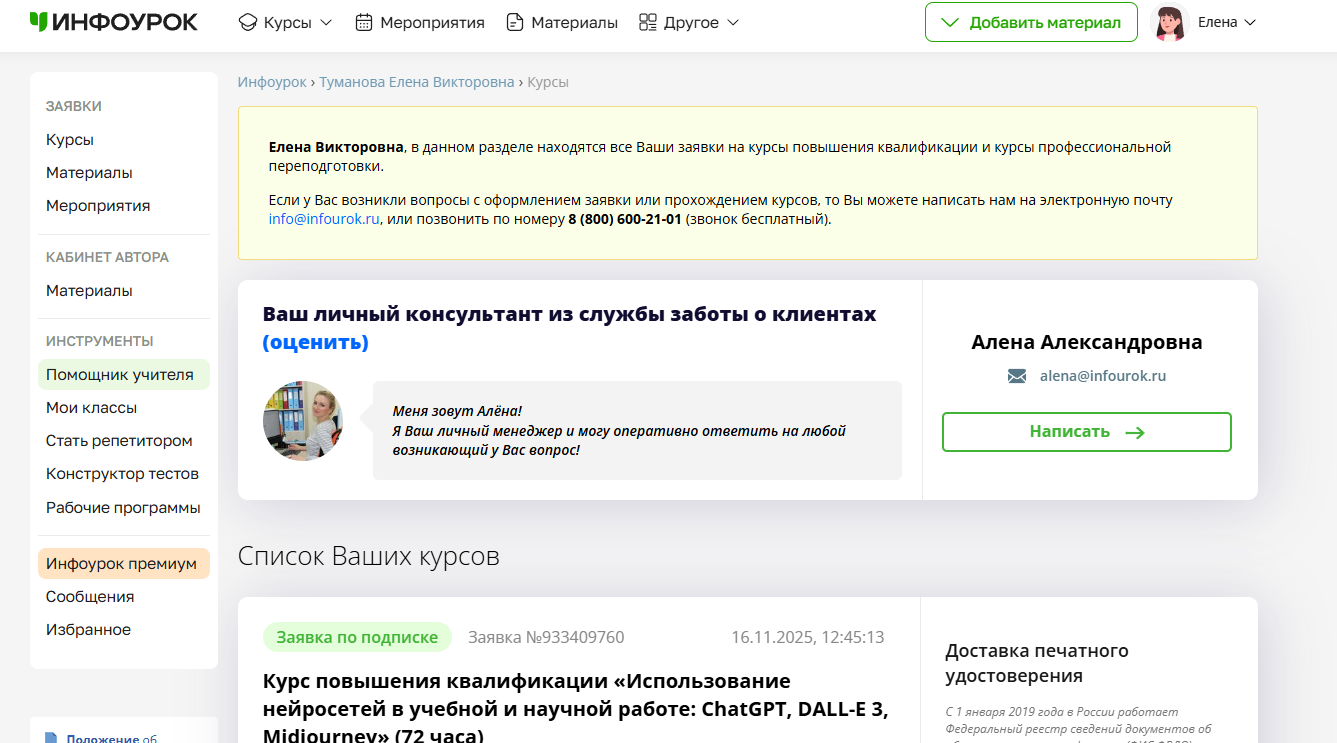Click the Туманова Елена Викторовна breadcrumb
The height and width of the screenshot is (743, 1337).
[x=416, y=82]
